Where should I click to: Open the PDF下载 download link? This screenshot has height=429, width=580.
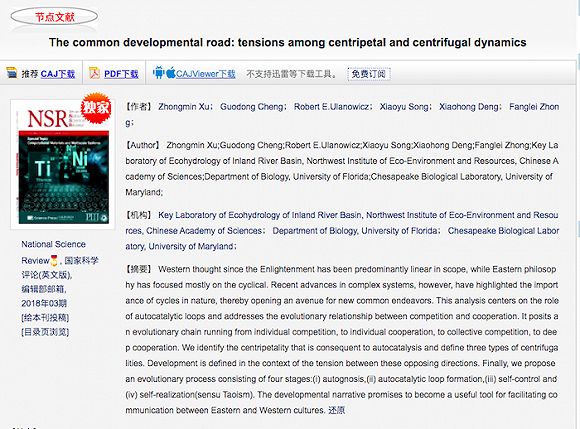tap(121, 74)
